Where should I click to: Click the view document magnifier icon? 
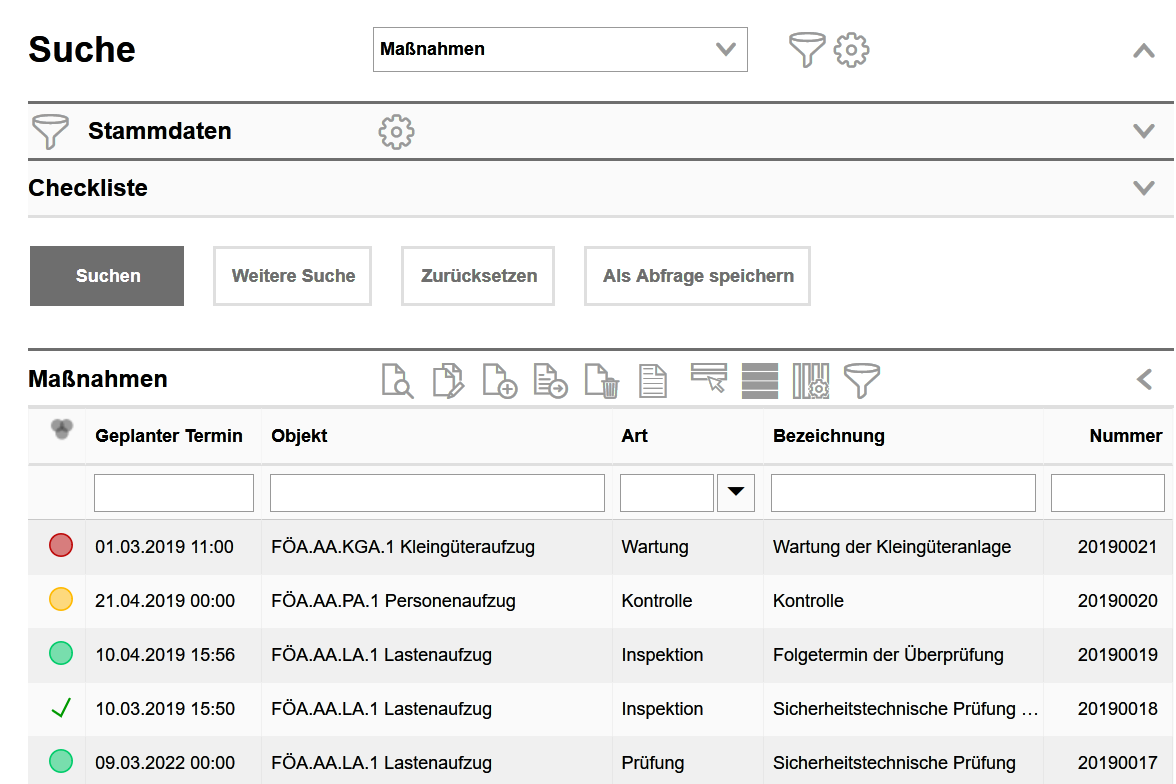coord(397,381)
